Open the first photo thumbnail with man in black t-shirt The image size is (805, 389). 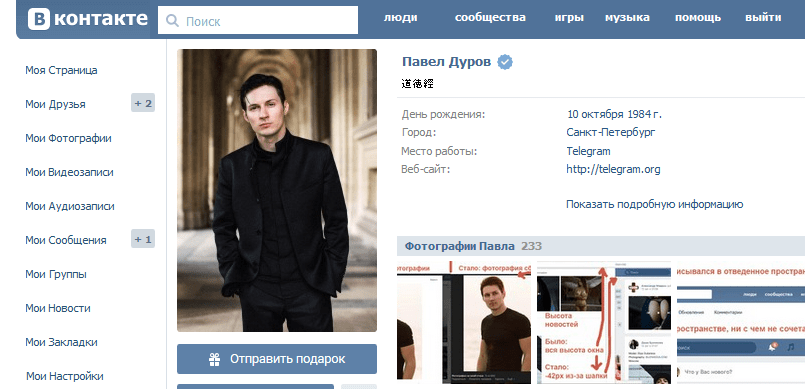pyautogui.click(x=464, y=322)
